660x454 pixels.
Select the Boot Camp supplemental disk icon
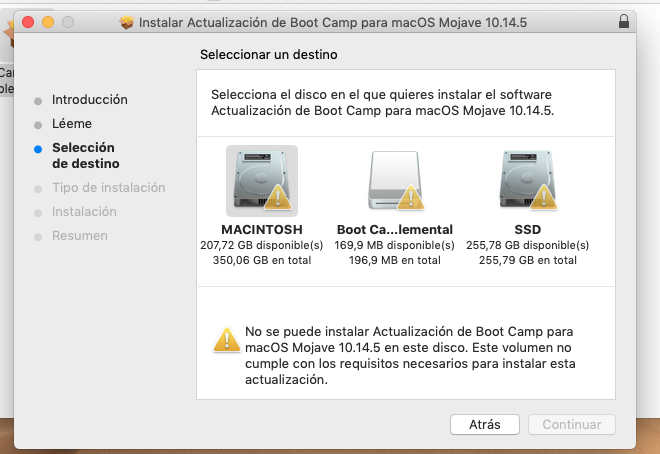[x=394, y=180]
